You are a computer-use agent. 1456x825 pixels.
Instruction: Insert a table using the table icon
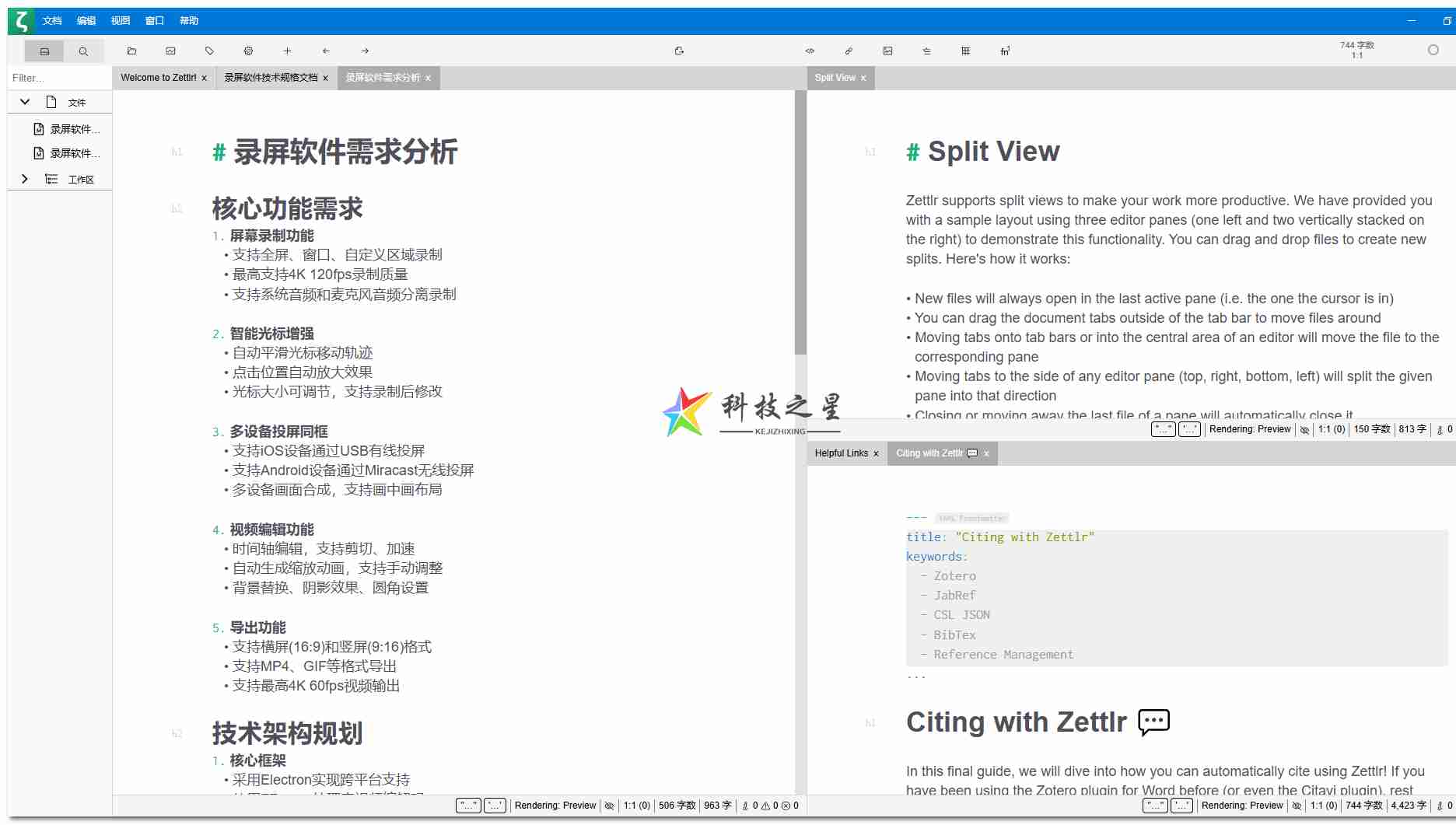tap(965, 51)
